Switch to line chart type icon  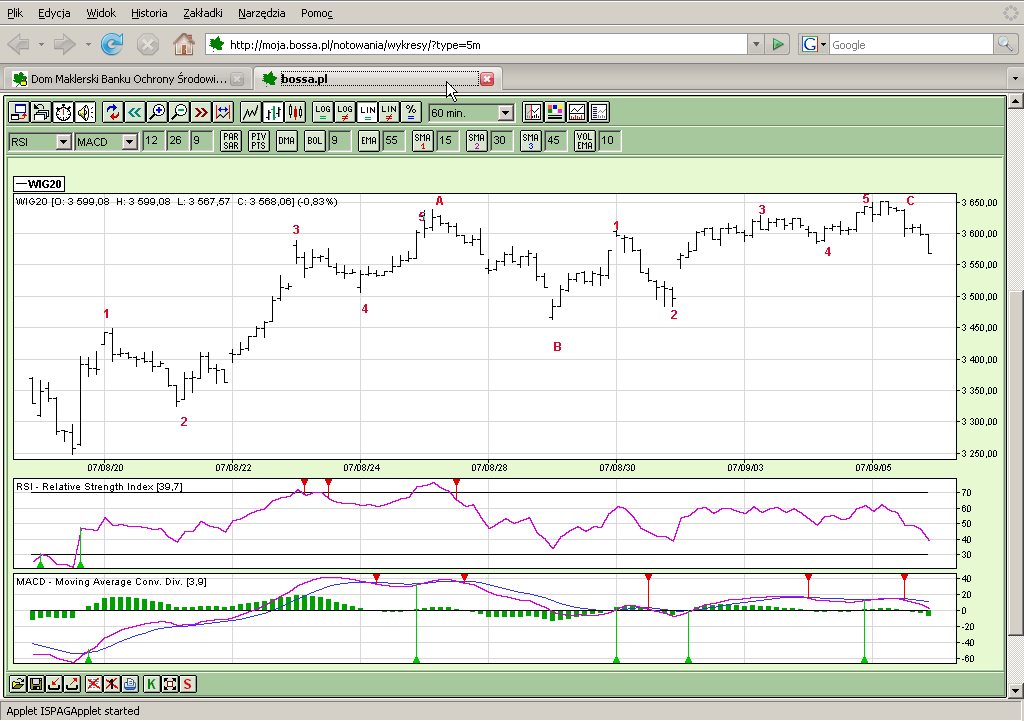(251, 113)
